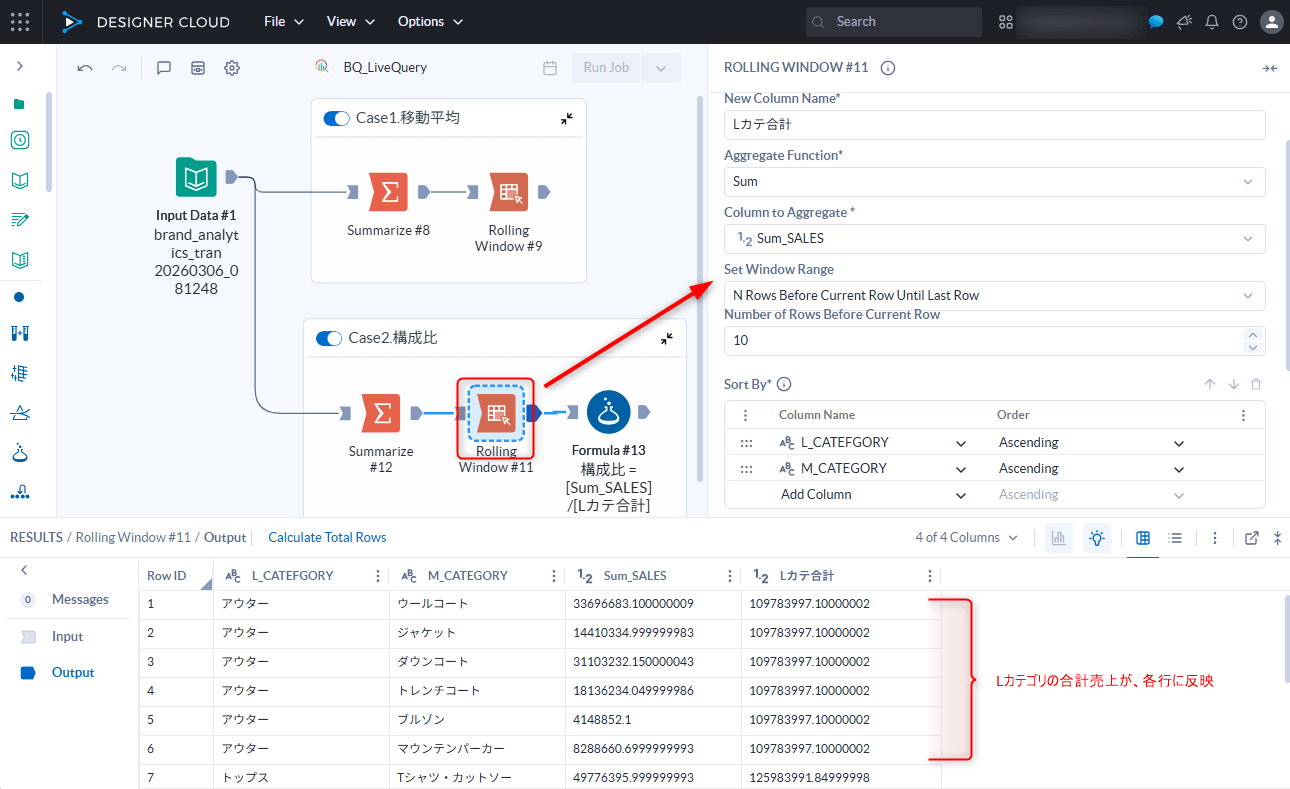Click the Input Data #1 node
The image size is (1290, 789).
point(196,178)
